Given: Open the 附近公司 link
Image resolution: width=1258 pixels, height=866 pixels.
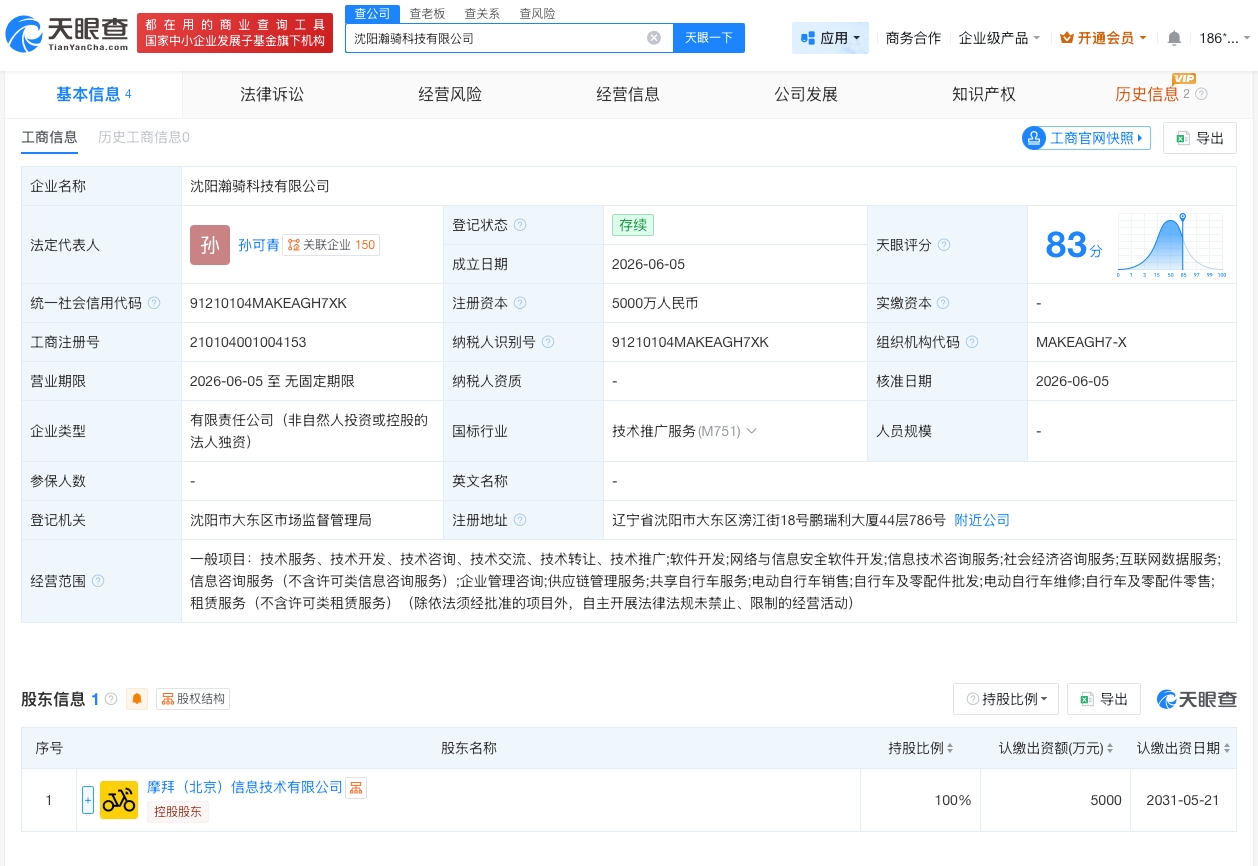Looking at the screenshot, I should coord(982,520).
